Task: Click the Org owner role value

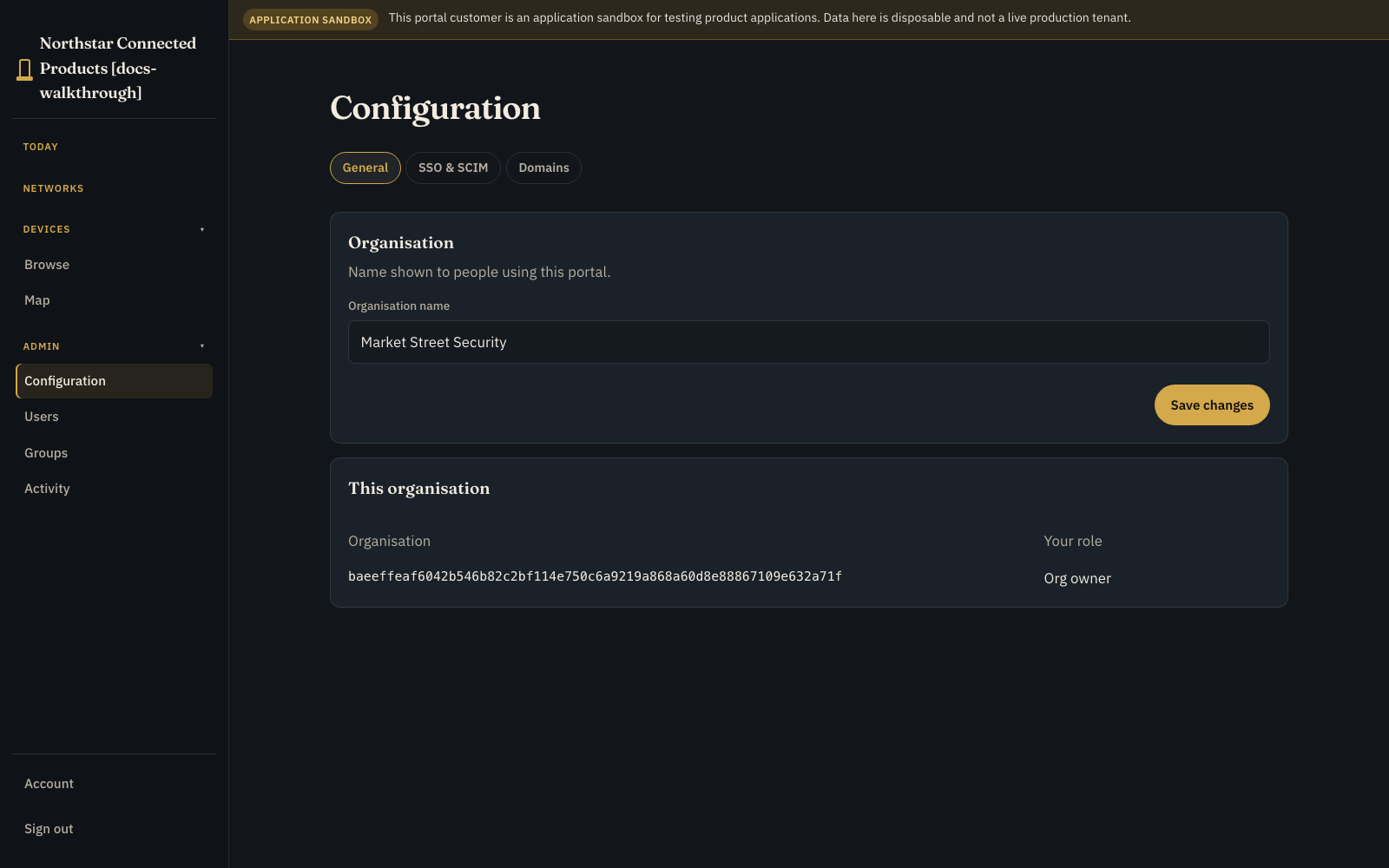Action: click(1077, 578)
